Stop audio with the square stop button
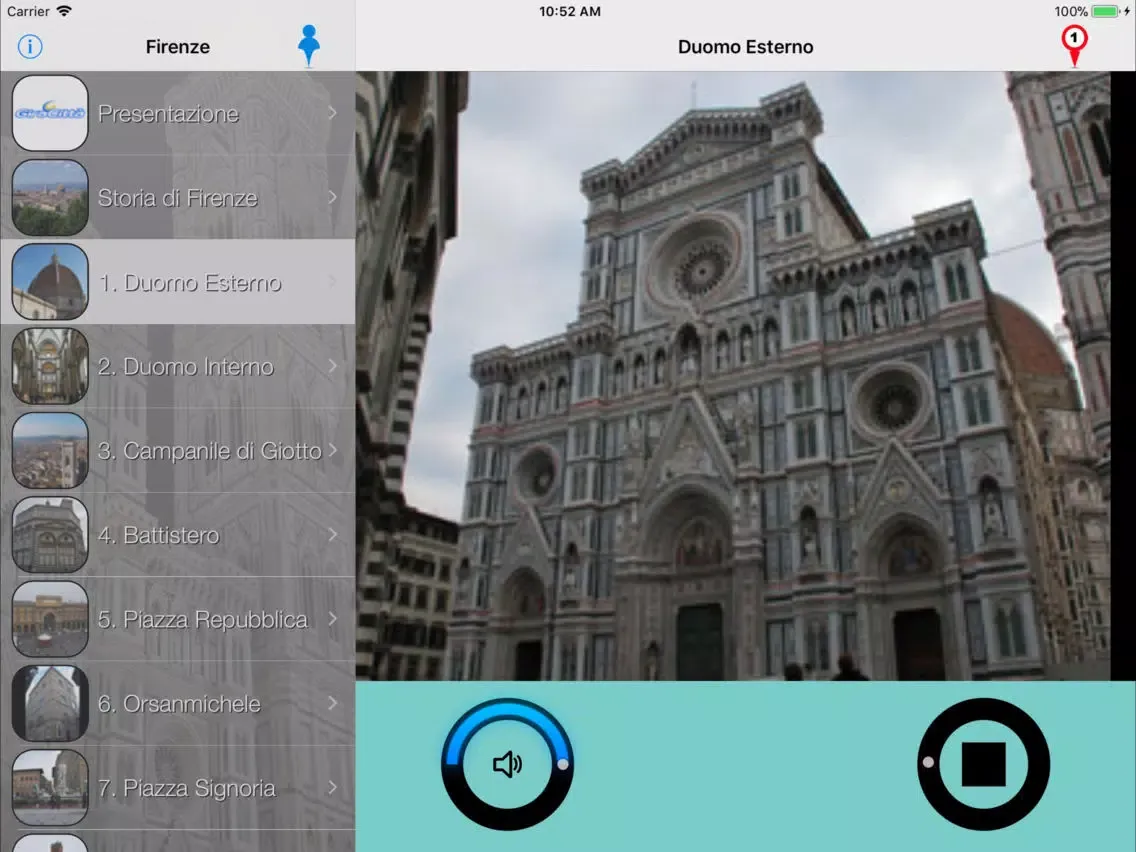The width and height of the screenshot is (1136, 852). 983,764
